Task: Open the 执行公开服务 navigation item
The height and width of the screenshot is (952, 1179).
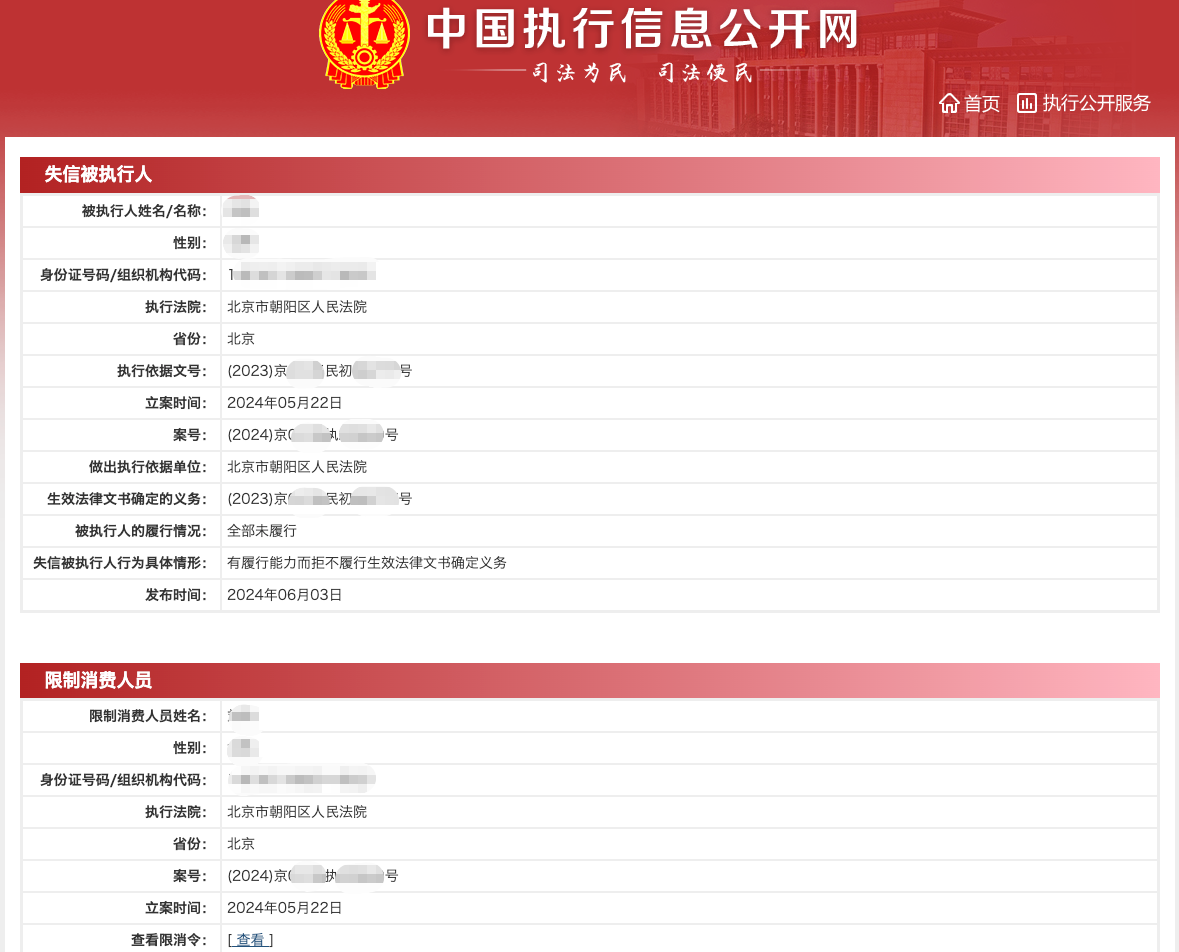Action: point(1097,103)
